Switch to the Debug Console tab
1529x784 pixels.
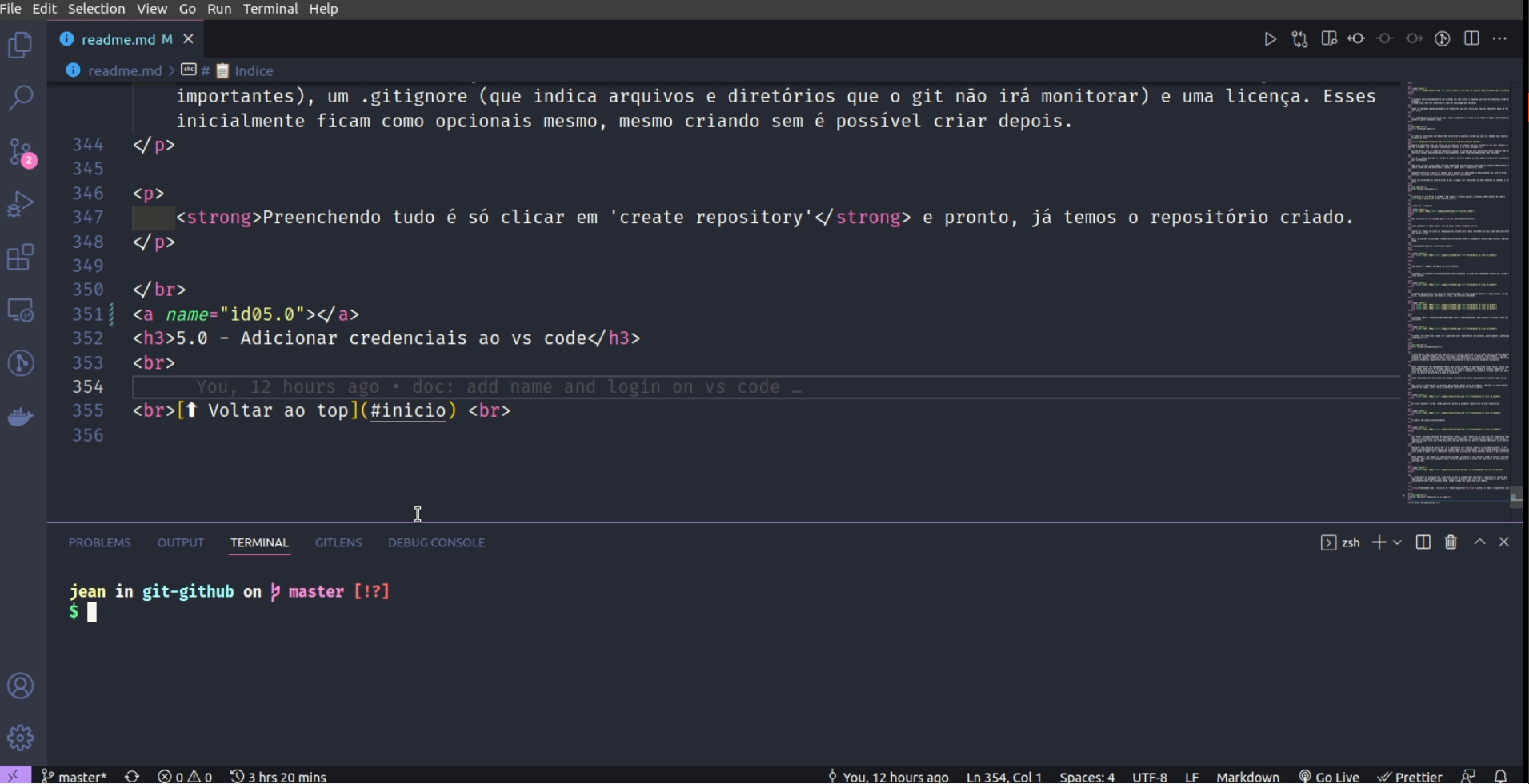436,542
